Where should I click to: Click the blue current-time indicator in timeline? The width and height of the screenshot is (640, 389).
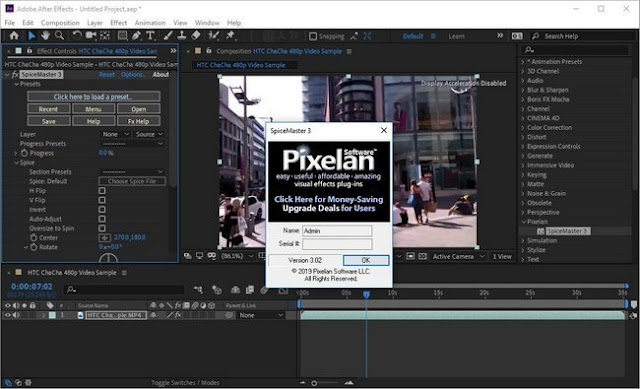point(366,294)
